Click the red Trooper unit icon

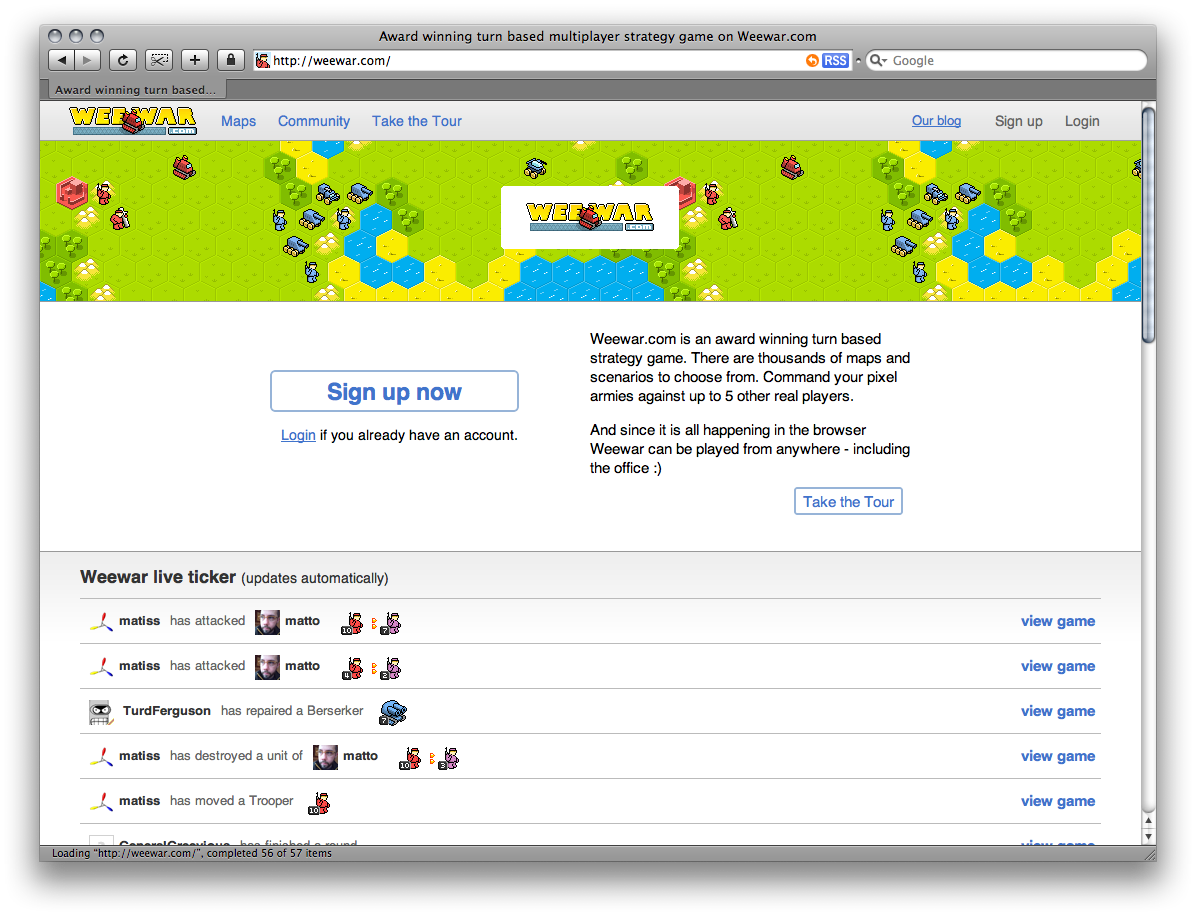(x=319, y=803)
